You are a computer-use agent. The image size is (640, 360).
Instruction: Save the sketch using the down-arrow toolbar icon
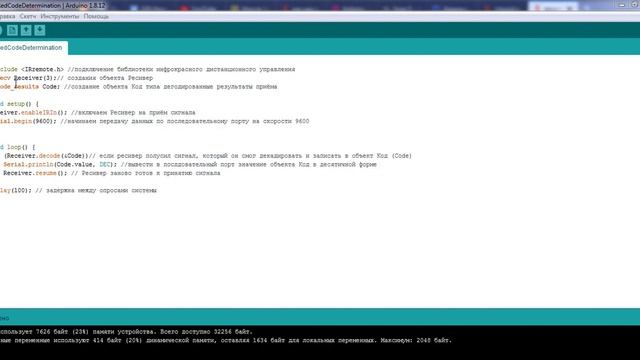point(40,30)
